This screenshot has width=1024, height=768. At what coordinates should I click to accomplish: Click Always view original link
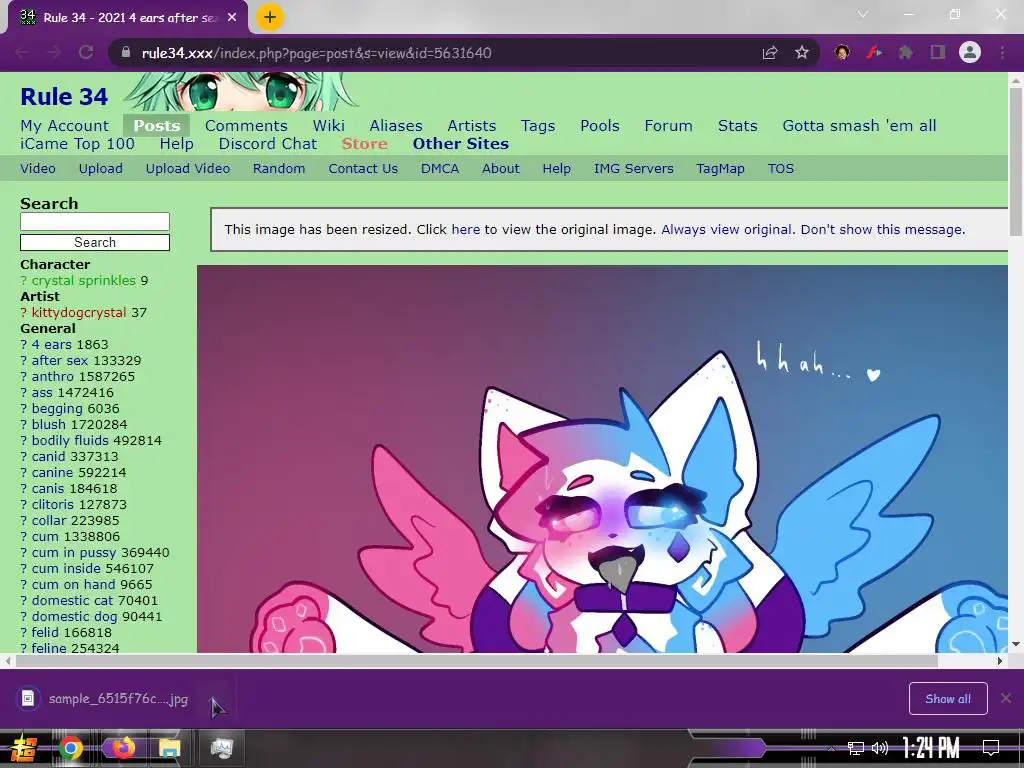(x=726, y=229)
